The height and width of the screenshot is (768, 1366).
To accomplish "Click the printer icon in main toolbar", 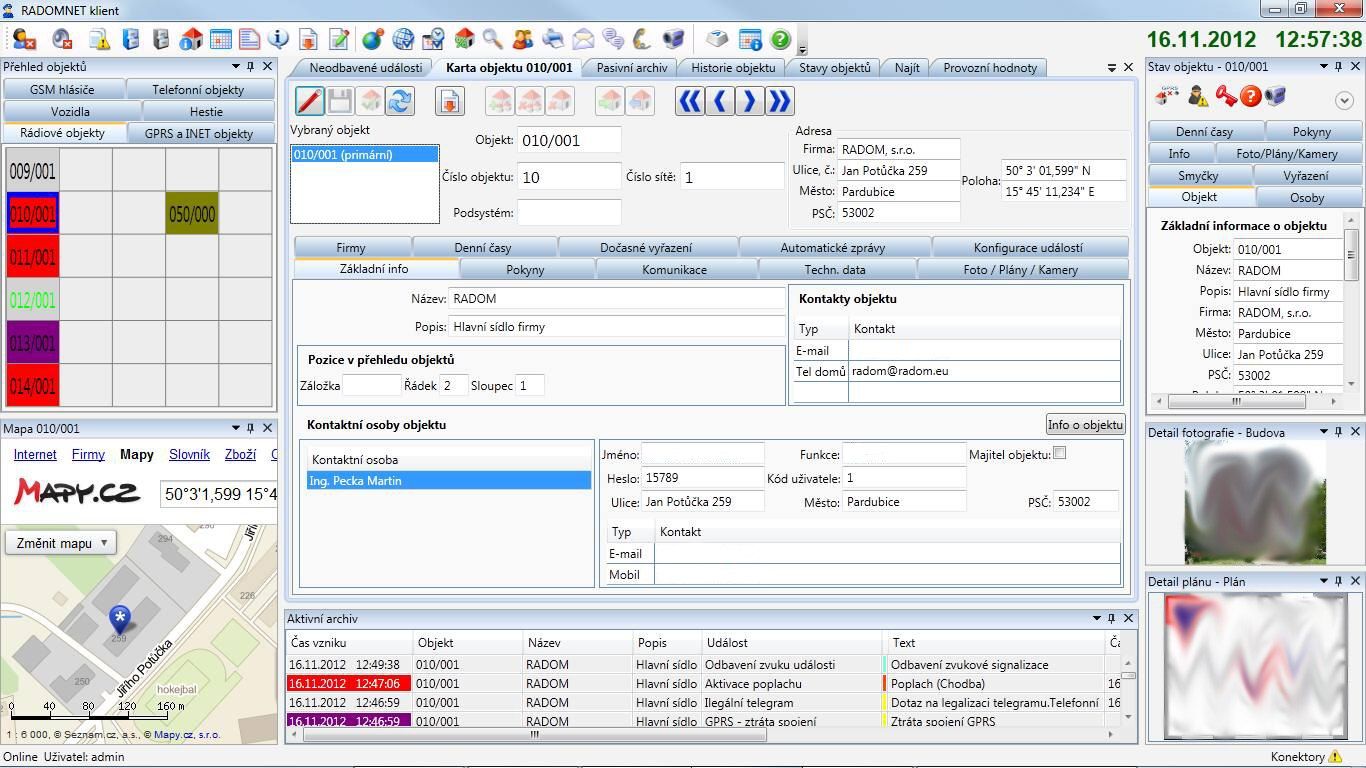I will point(553,39).
